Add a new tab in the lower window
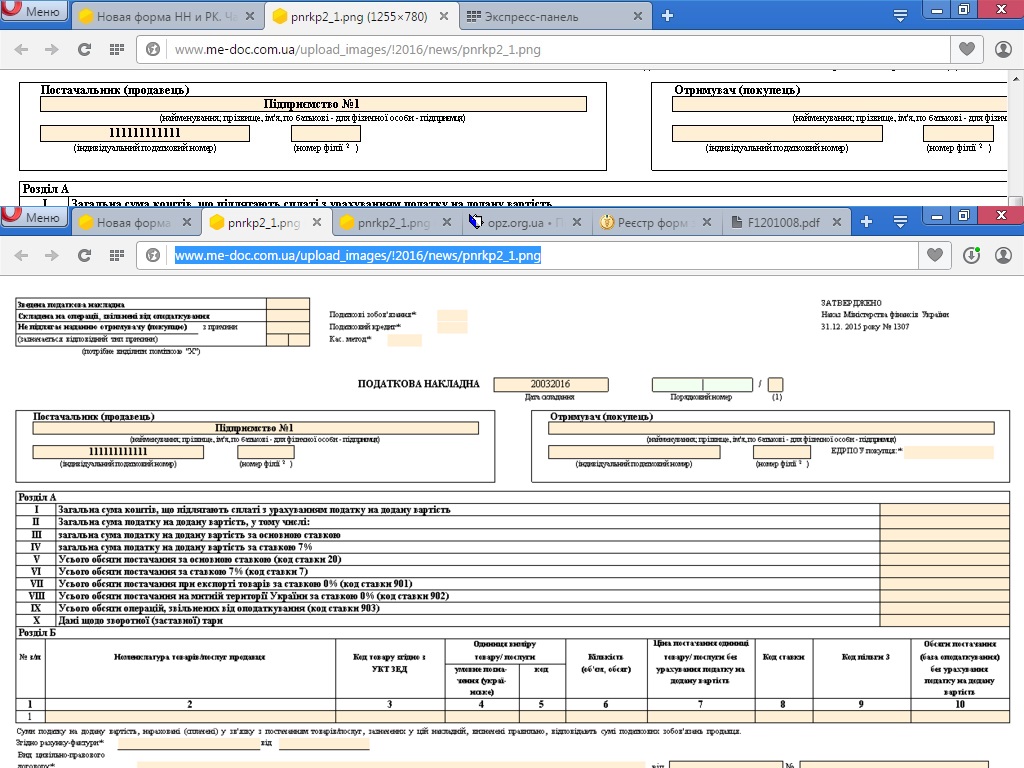This screenshot has width=1024, height=768. pyautogui.click(x=866, y=222)
